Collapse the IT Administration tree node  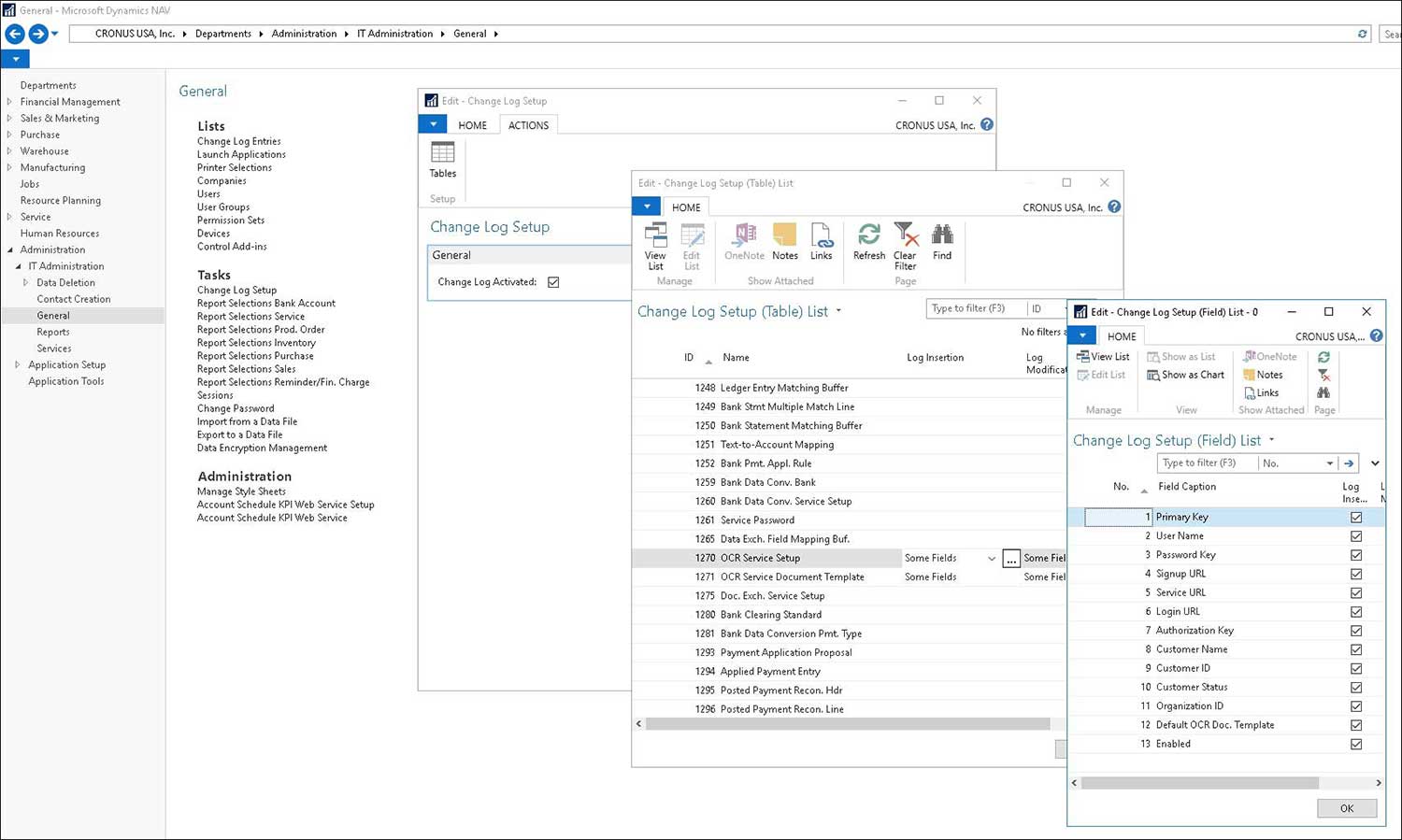(17, 265)
